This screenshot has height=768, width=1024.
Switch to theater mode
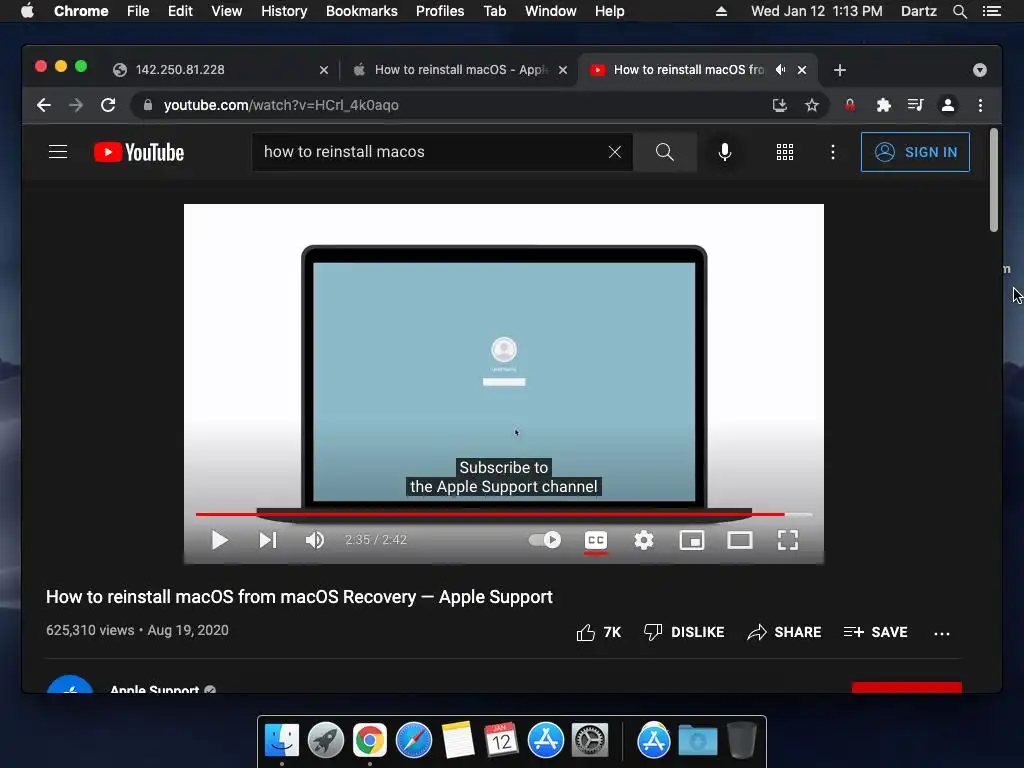740,540
